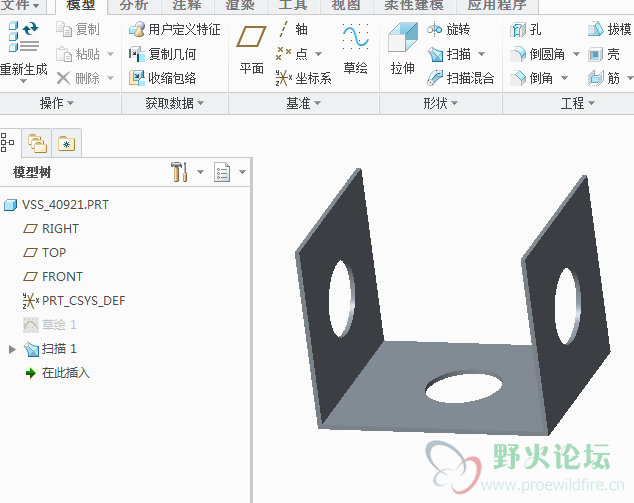Expand the Sweep 1 (扫描 1) tree node
This screenshot has height=503, width=634.
12,349
